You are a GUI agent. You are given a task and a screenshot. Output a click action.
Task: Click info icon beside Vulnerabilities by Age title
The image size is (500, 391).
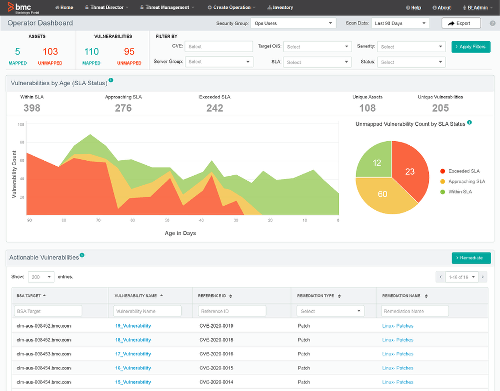111,80
